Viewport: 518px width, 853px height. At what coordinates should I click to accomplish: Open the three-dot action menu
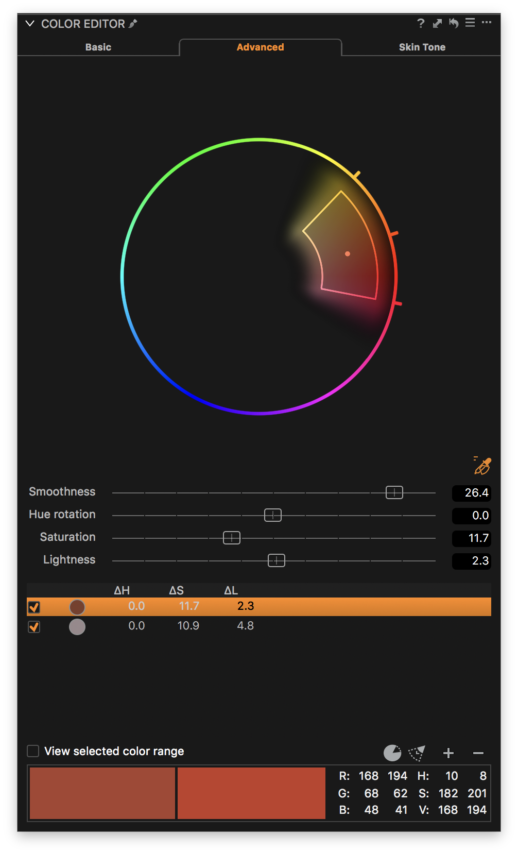coord(486,22)
